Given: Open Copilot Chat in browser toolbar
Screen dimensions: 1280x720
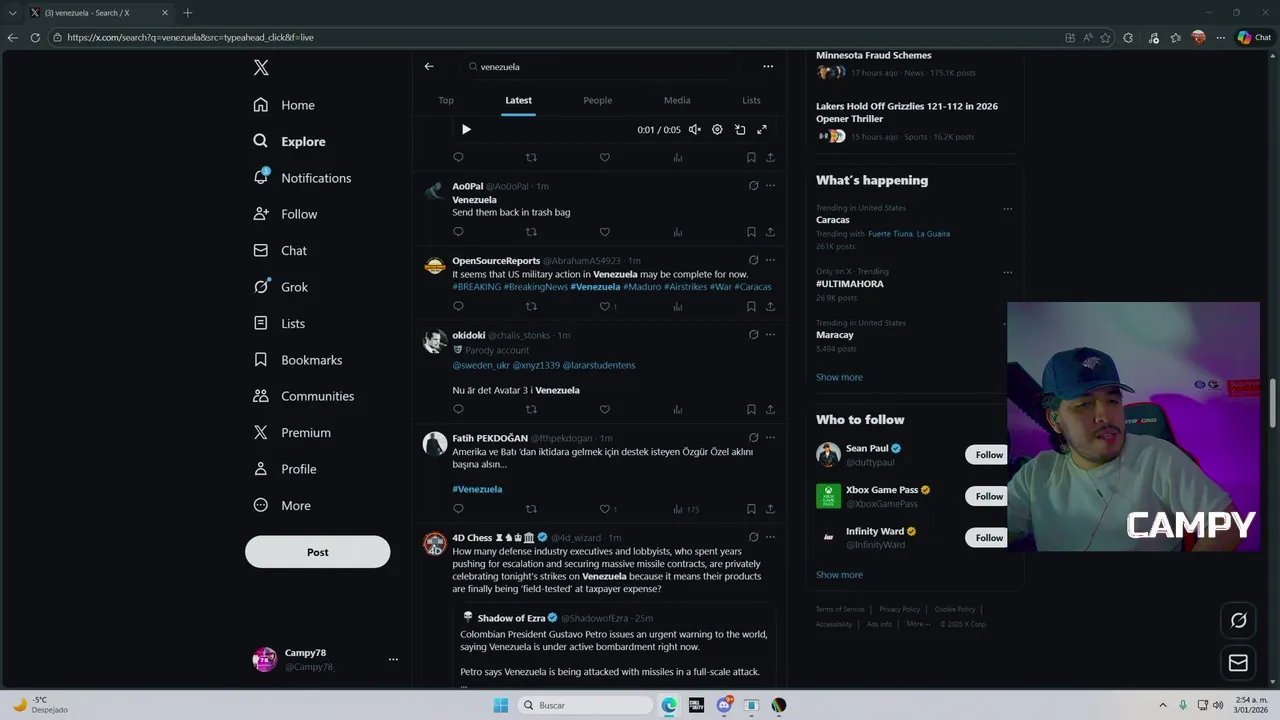Looking at the screenshot, I should click(x=1254, y=37).
